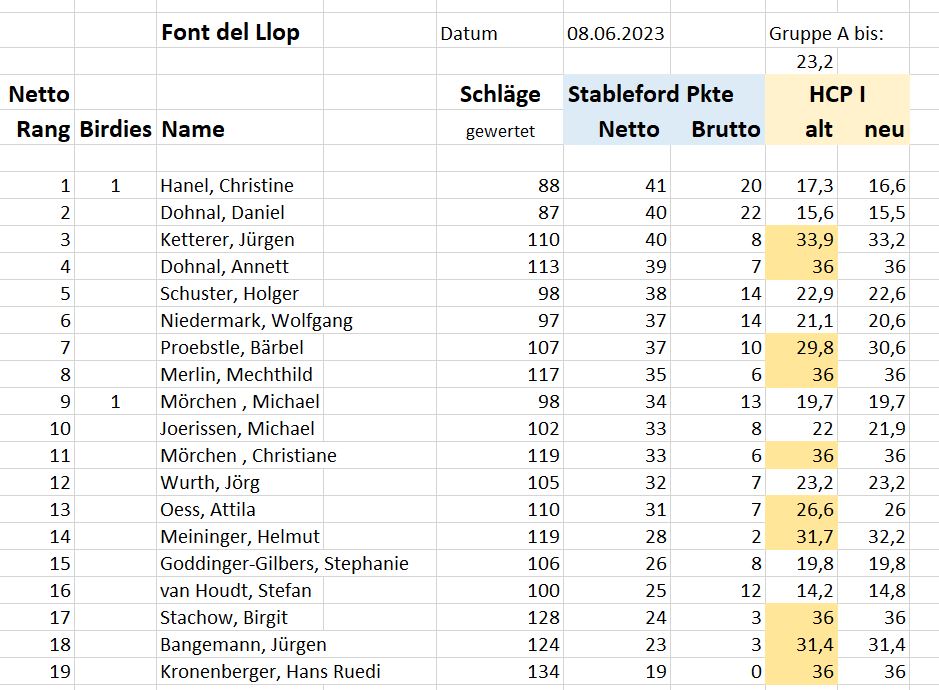Select the blue 'Stableford Pkte' header cell
Viewport: 939px width, 690px height.
click(x=651, y=94)
